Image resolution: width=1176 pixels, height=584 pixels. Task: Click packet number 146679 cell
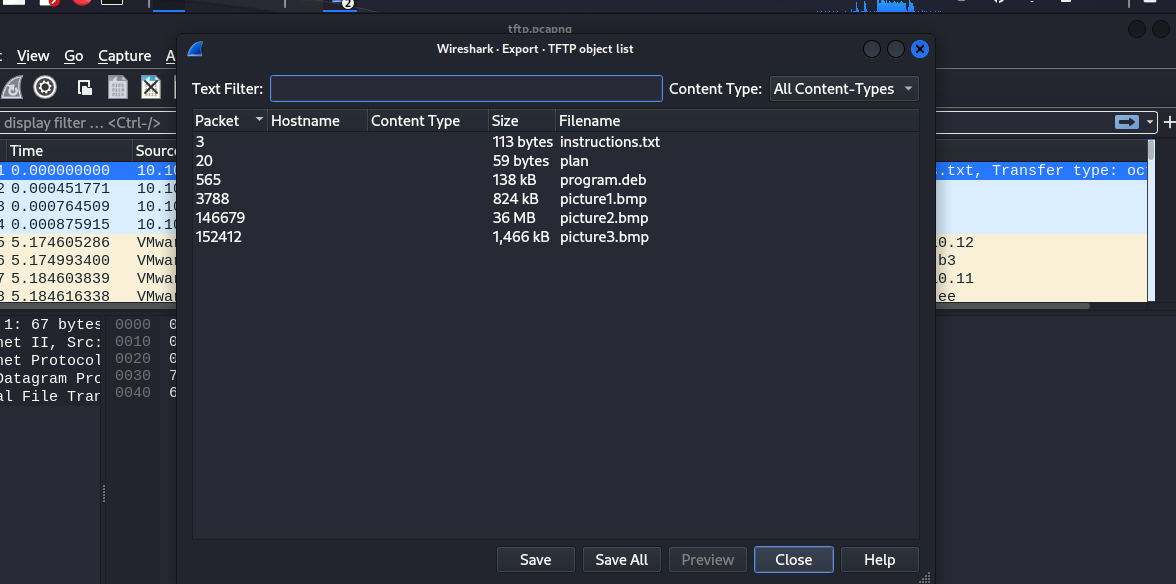[x=220, y=218]
